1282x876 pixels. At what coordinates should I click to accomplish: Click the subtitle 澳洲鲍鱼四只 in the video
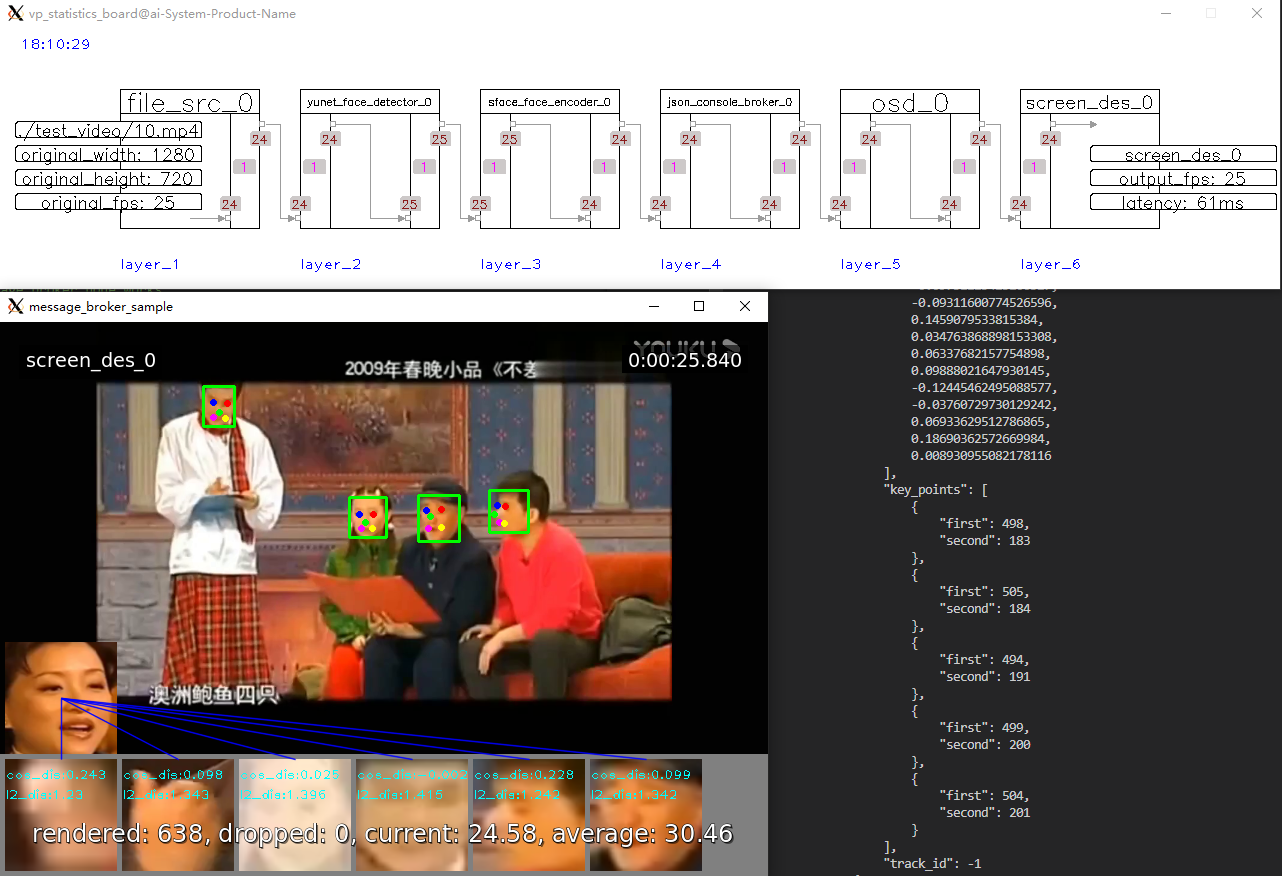coord(214,693)
